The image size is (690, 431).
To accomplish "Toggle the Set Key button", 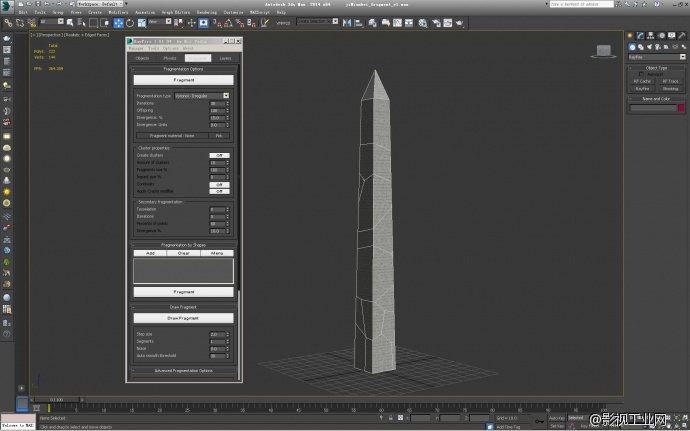I will 557,426.
